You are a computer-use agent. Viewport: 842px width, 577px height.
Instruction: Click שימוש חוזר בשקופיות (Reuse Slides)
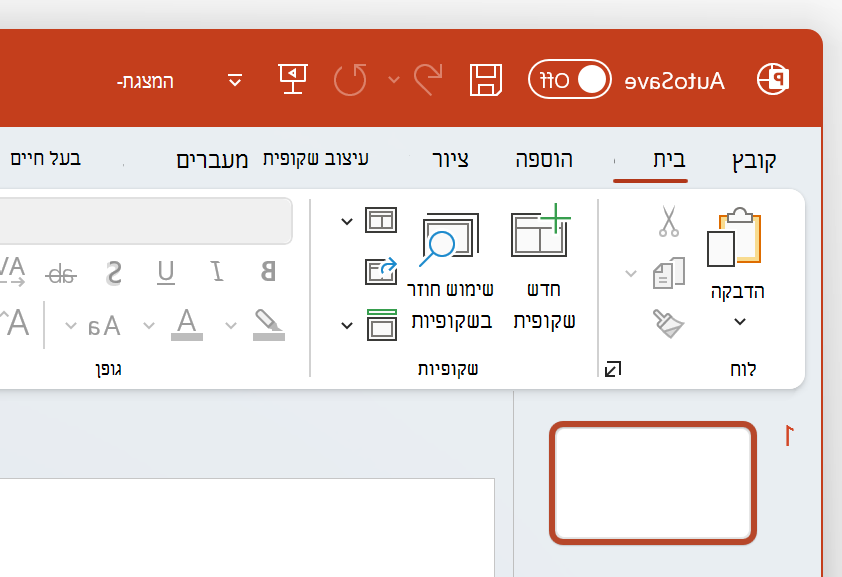point(450,270)
